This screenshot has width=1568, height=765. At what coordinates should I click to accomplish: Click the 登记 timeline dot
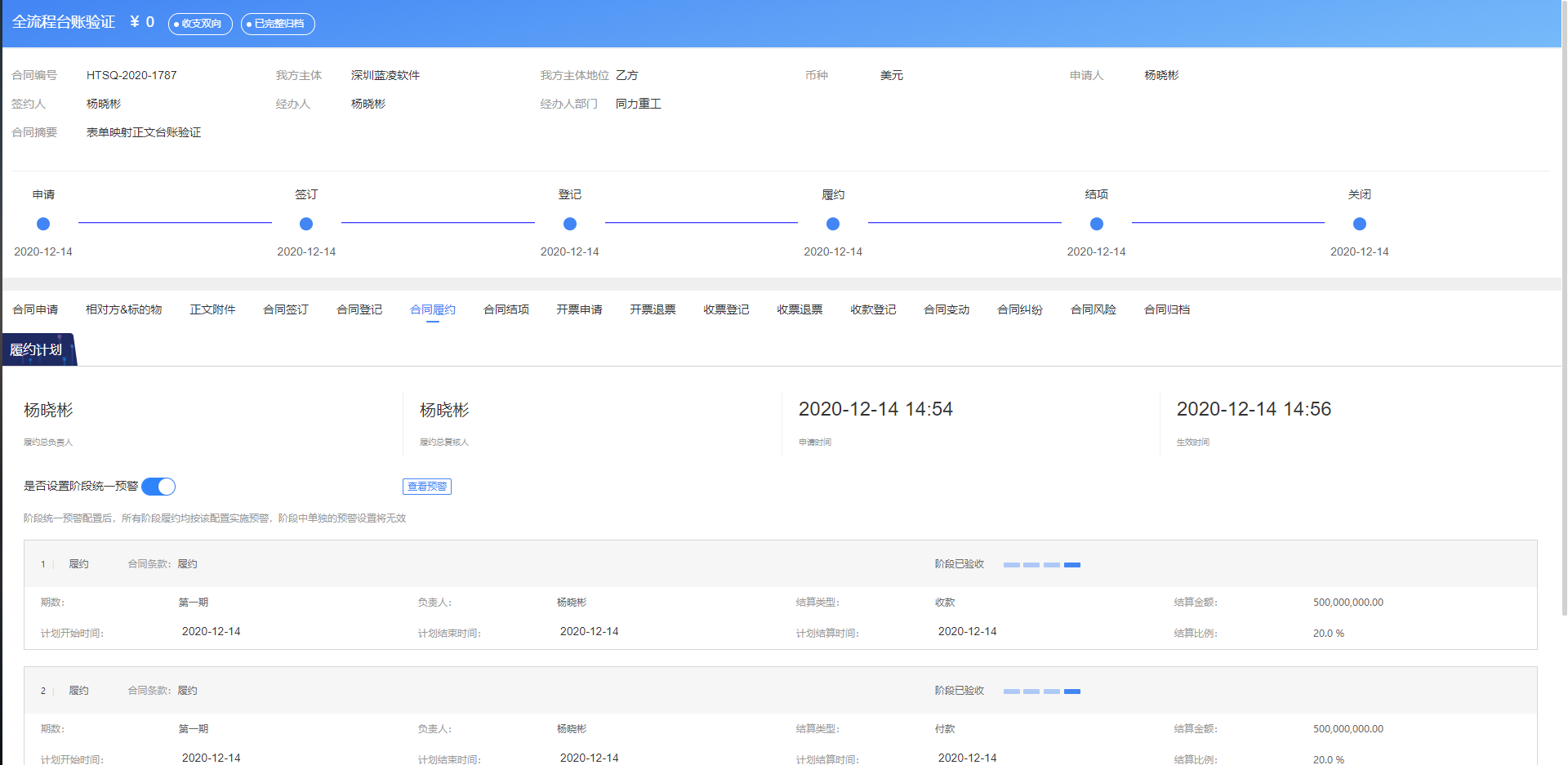point(570,224)
